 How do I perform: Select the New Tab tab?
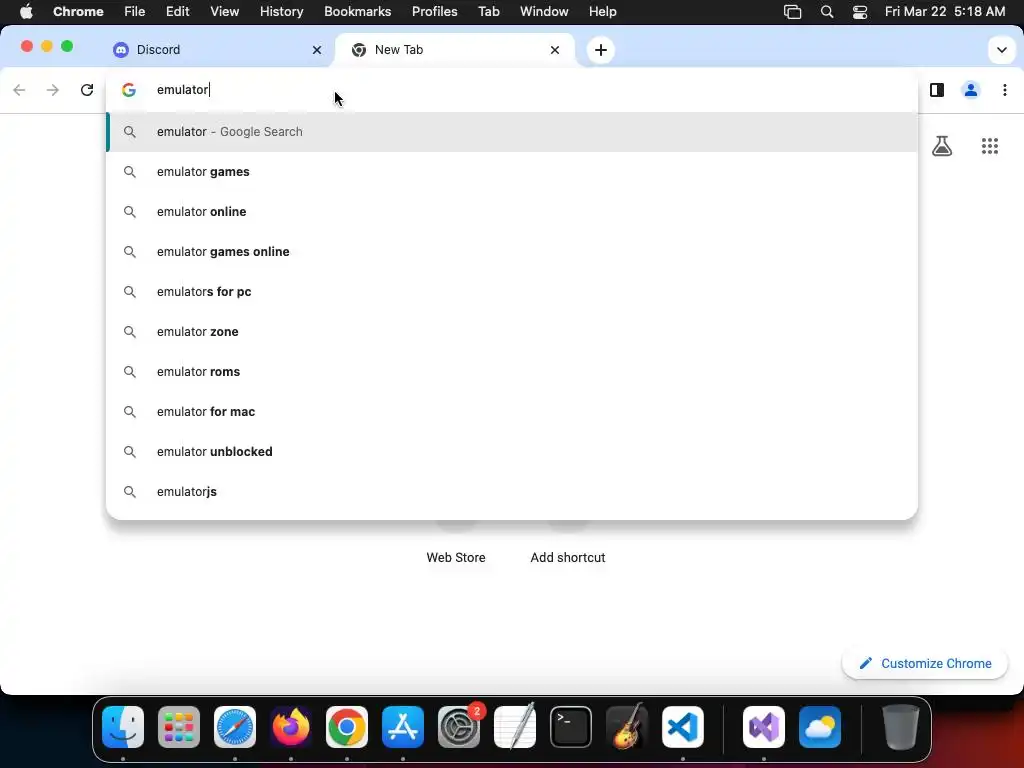pos(455,50)
